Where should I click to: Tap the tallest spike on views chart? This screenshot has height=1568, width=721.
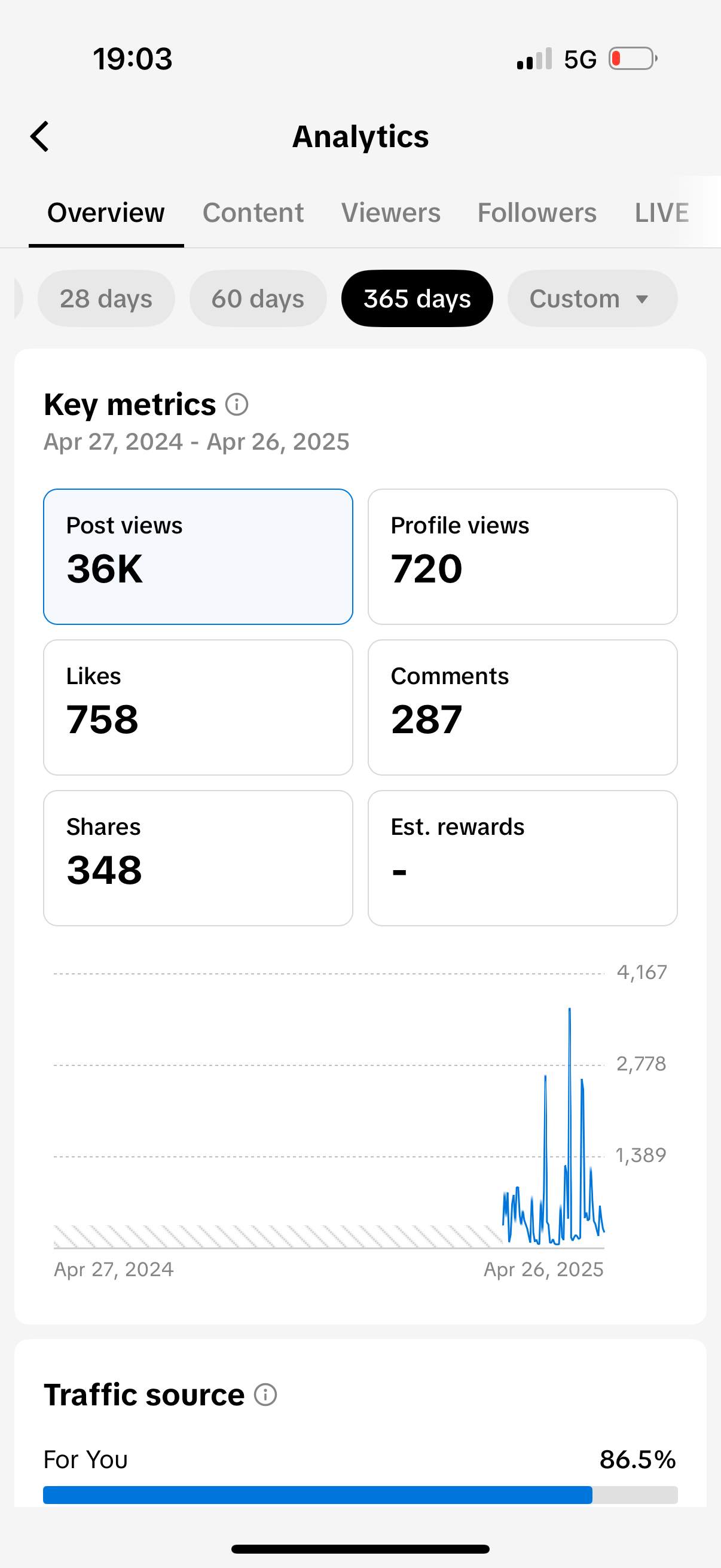tap(570, 1011)
